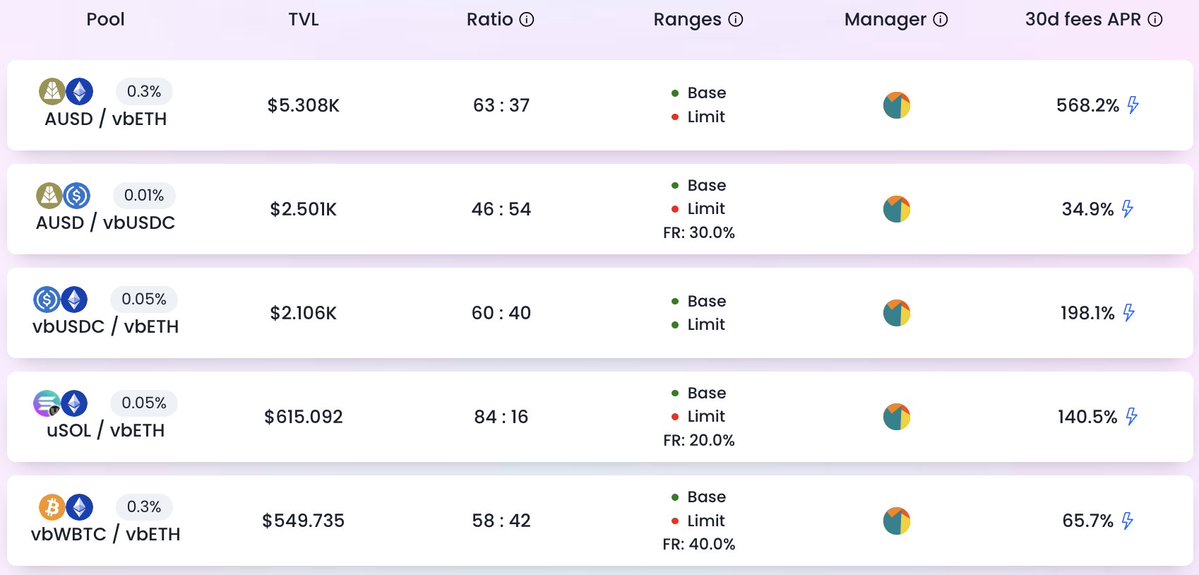Open the vbUSDC / vbETH pool row
This screenshot has height=575, width=1199.
[x=105, y=327]
